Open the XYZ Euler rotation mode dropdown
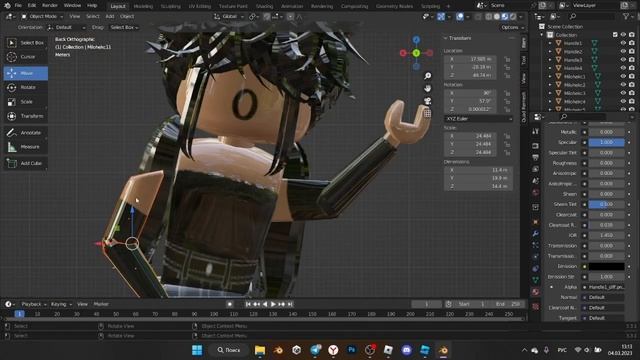 click(x=478, y=119)
